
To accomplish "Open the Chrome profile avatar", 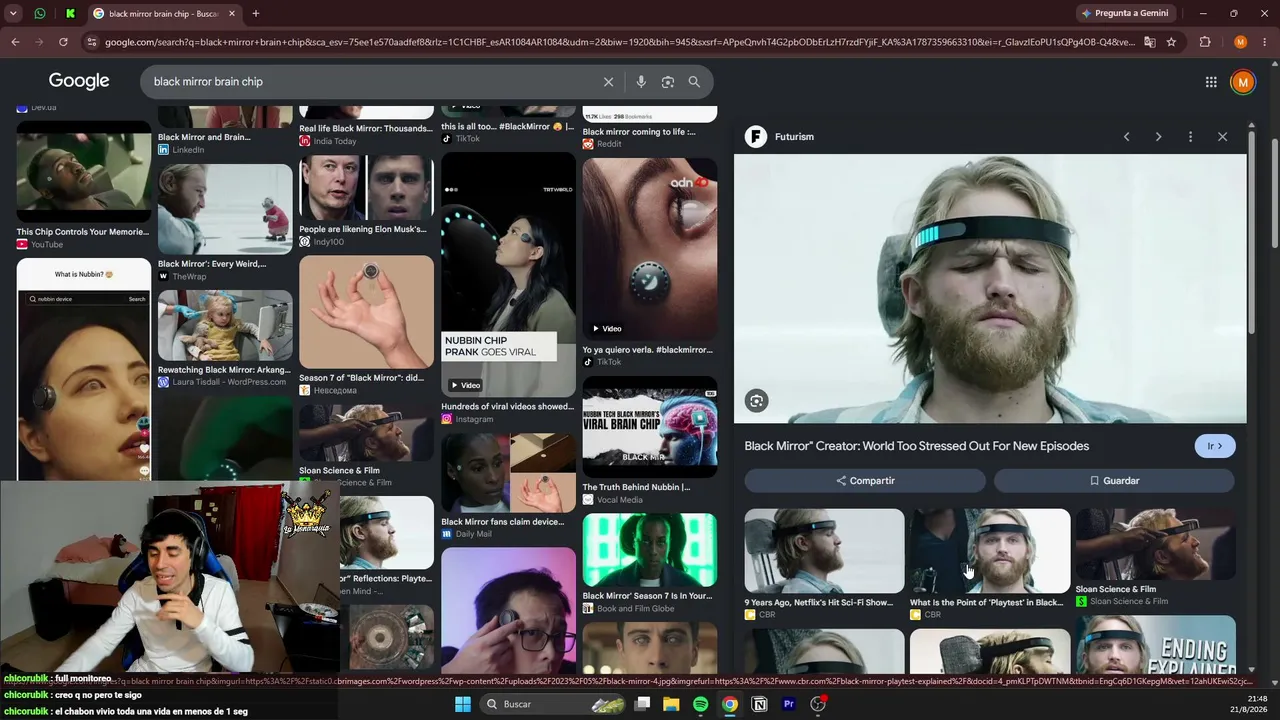I will pyautogui.click(x=1240, y=42).
